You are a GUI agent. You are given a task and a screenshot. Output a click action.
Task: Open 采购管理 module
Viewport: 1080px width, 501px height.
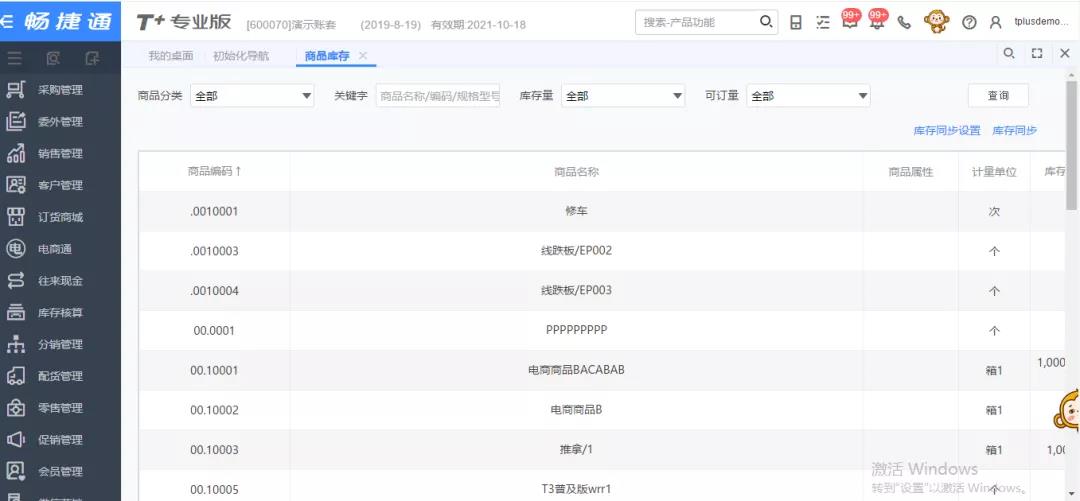point(60,90)
